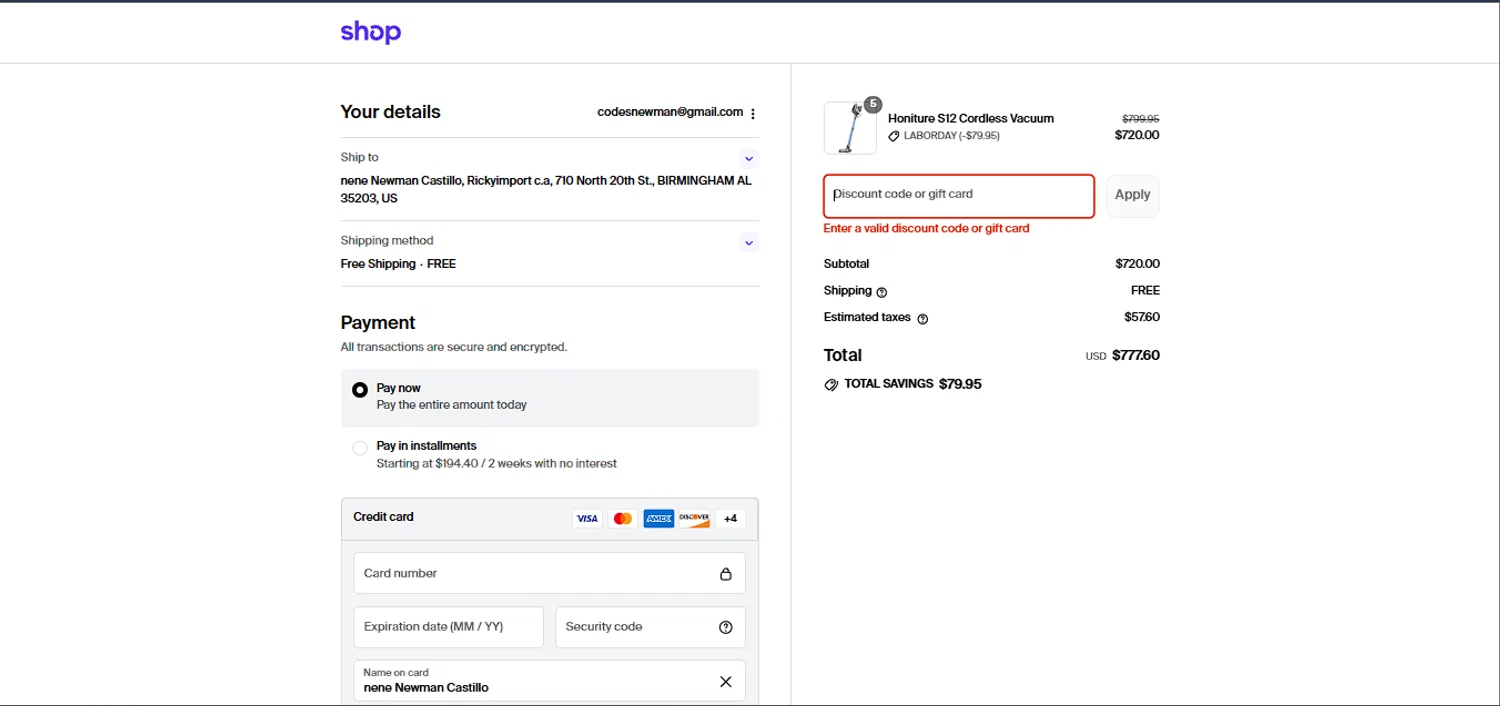Expand the Ship to address section

coord(749,159)
